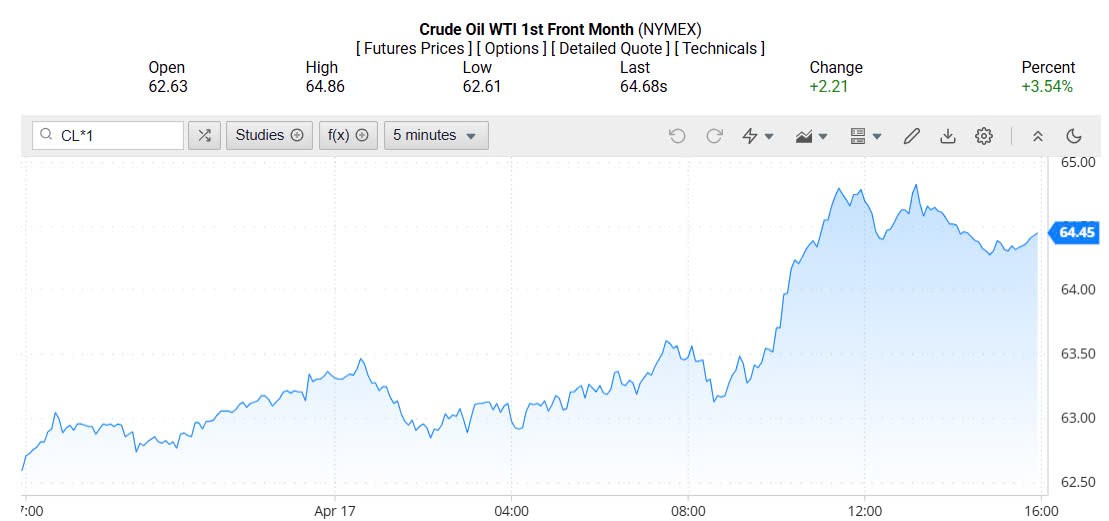Open the pencil drawing tools
The height and width of the screenshot is (521, 1109).
pyautogui.click(x=911, y=136)
